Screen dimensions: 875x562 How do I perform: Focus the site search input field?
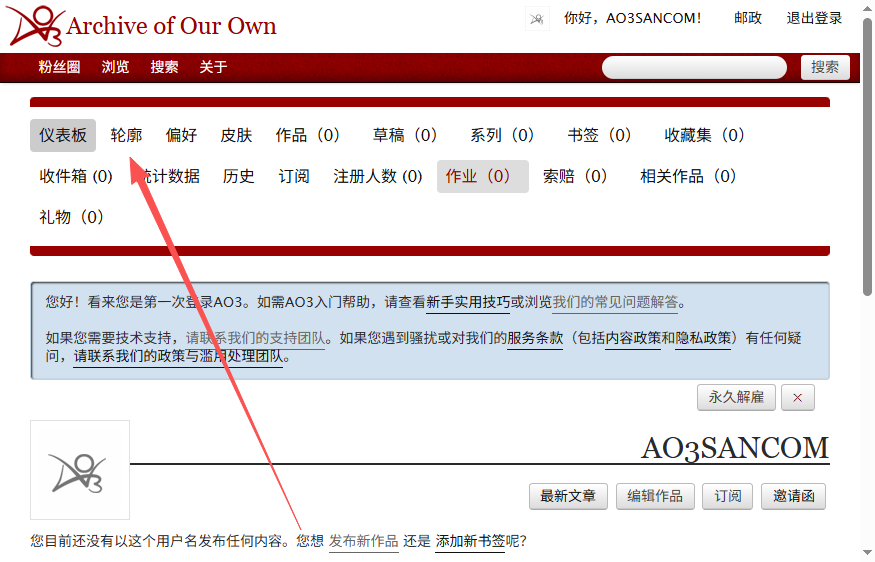pyautogui.click(x=694, y=68)
